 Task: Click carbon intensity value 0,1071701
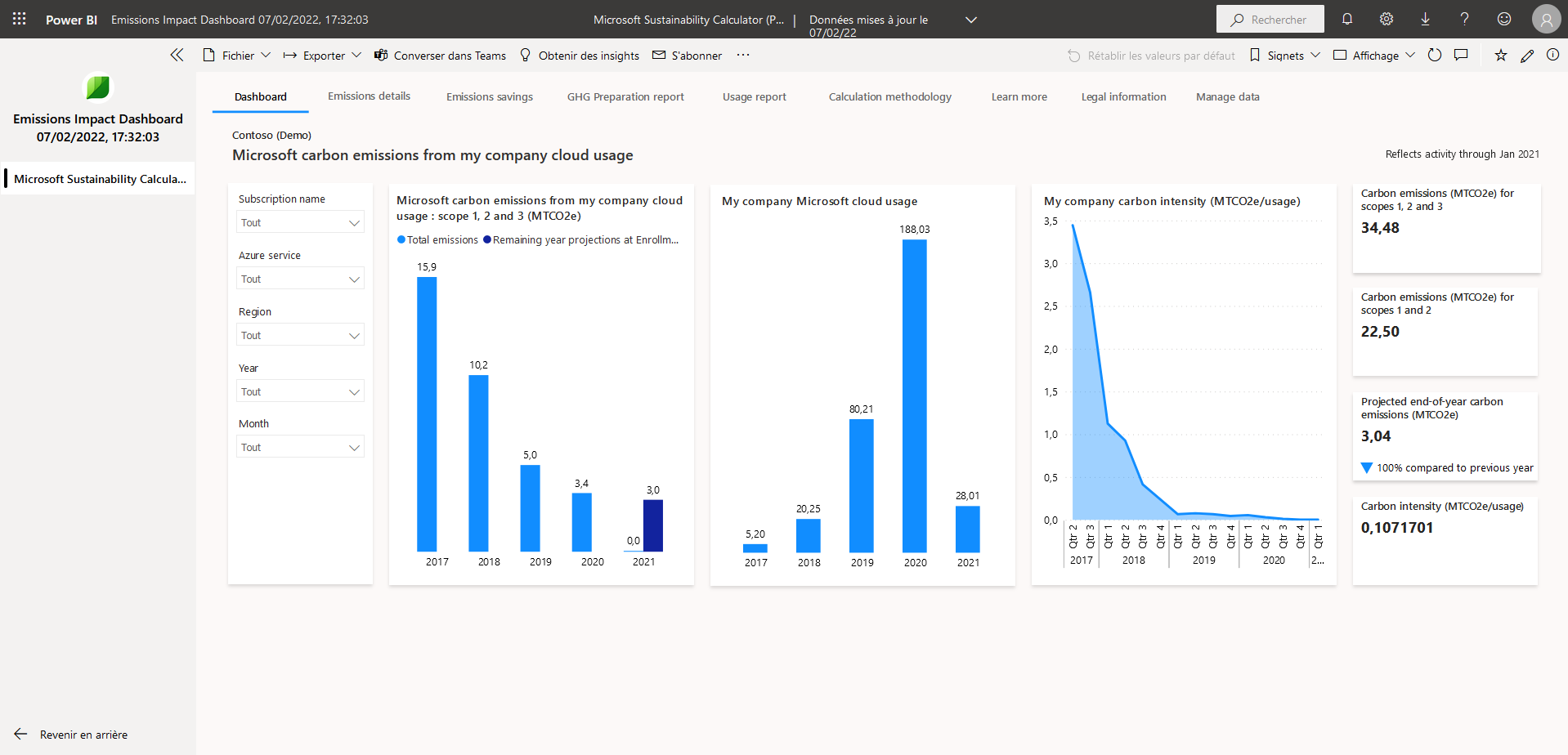coord(1397,528)
